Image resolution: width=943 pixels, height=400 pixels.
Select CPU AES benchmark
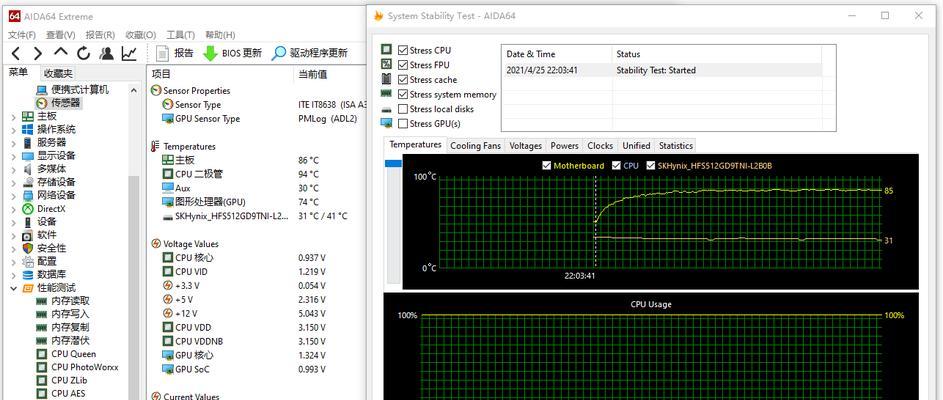coord(61,393)
